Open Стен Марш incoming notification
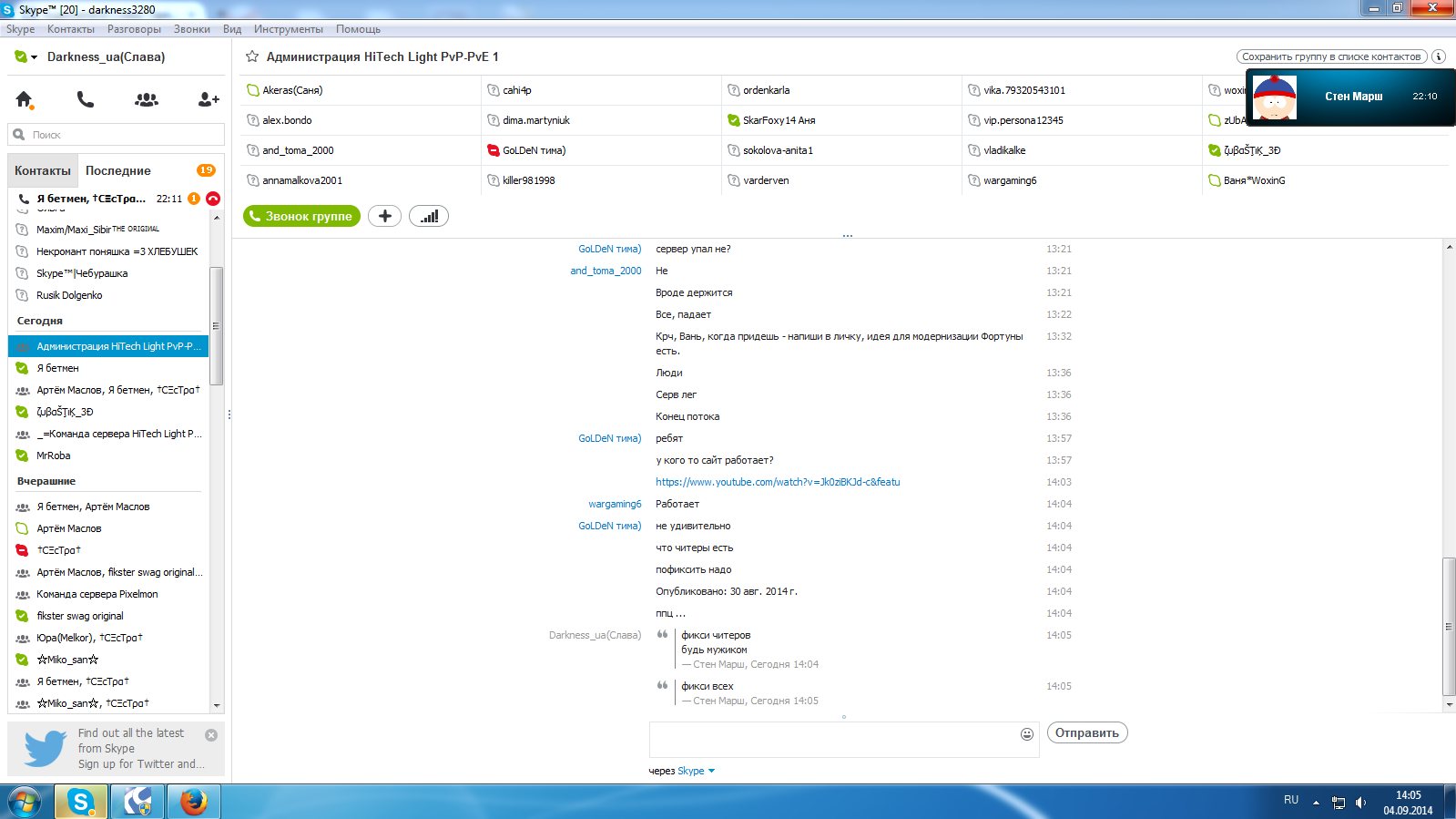1456x819 pixels. [1350, 97]
